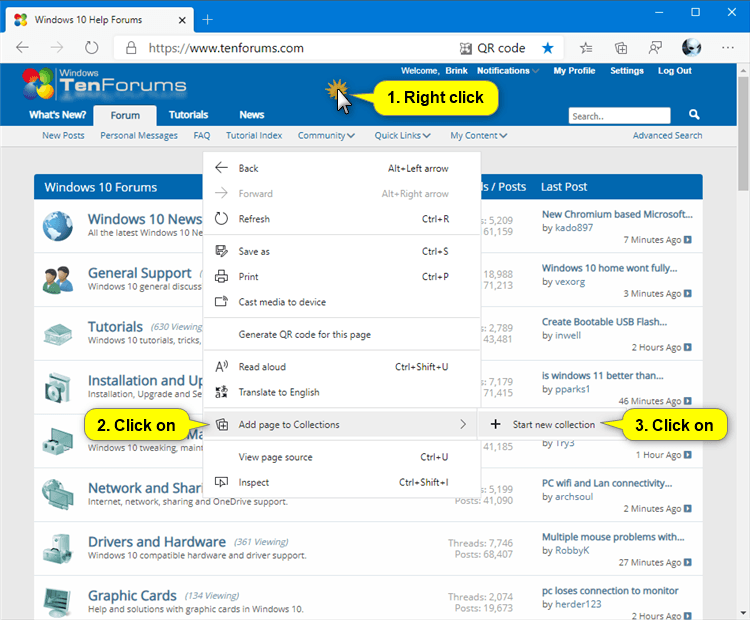Expand the Quick Links dropdown
Image resolution: width=750 pixels, height=620 pixels.
pyautogui.click(x=402, y=135)
